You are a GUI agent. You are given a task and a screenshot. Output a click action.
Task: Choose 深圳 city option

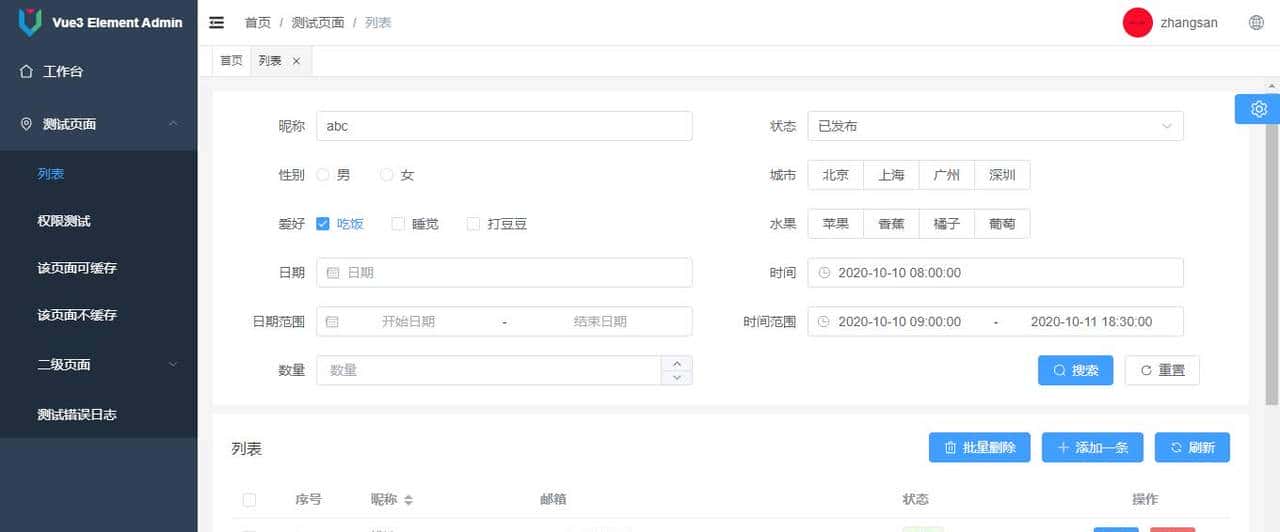[1002, 175]
